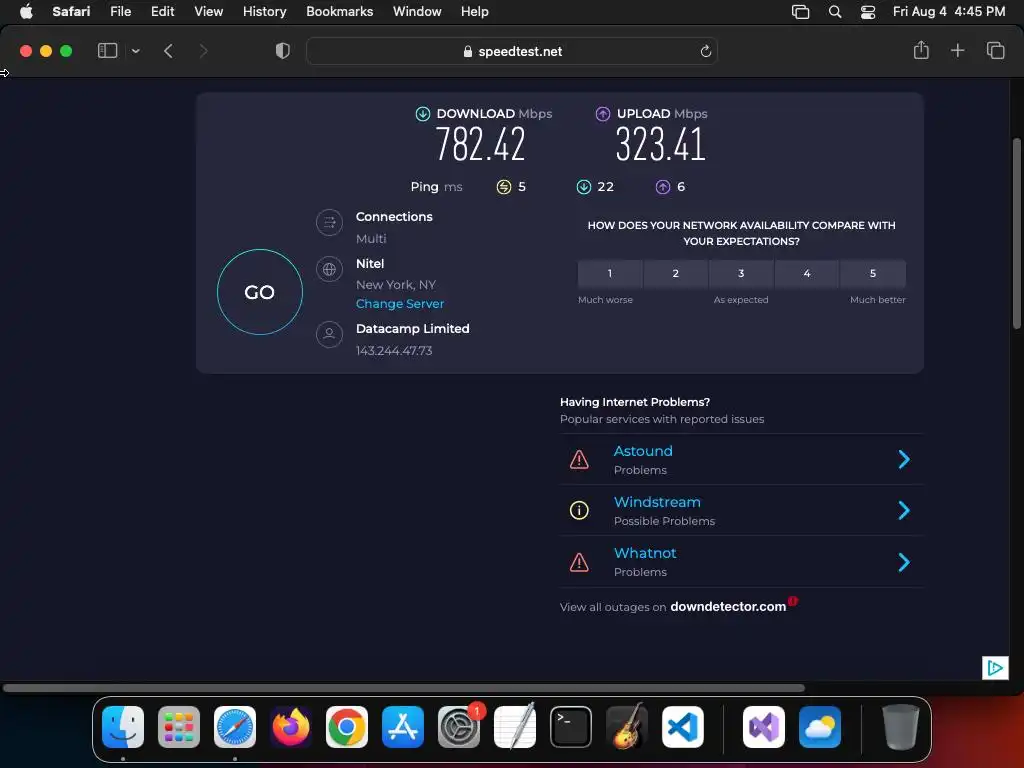Click the globe server icon beside Nitel
Screen dimensions: 1024x768
tap(329, 269)
